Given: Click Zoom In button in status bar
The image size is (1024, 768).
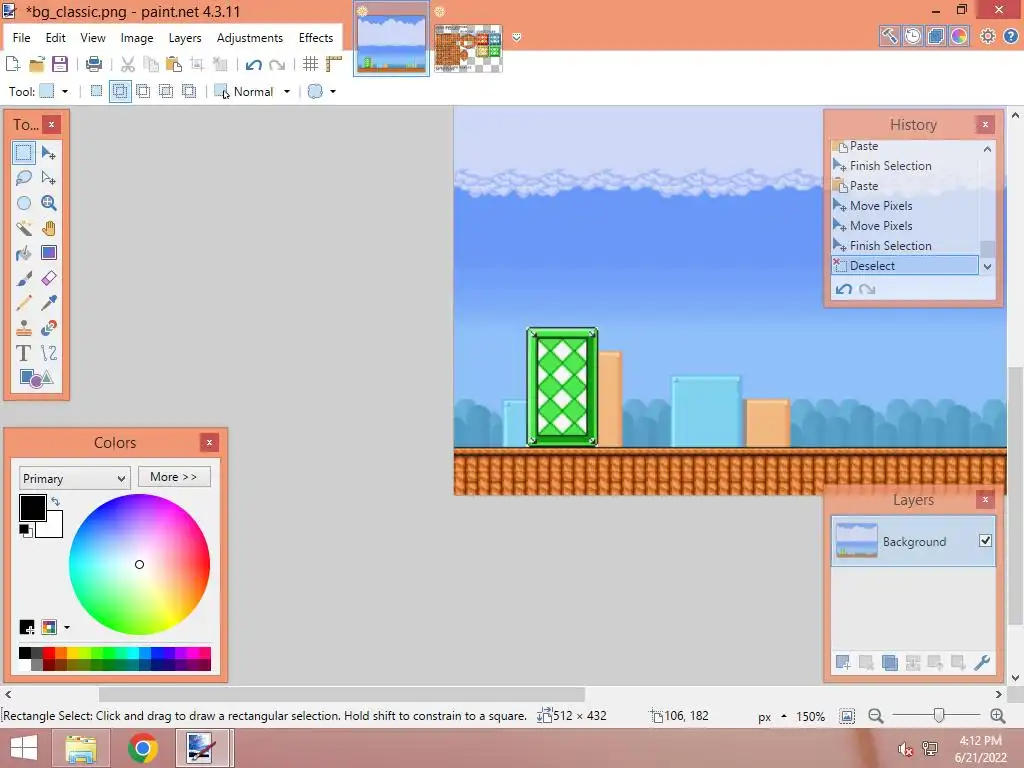Looking at the screenshot, I should 997,716.
